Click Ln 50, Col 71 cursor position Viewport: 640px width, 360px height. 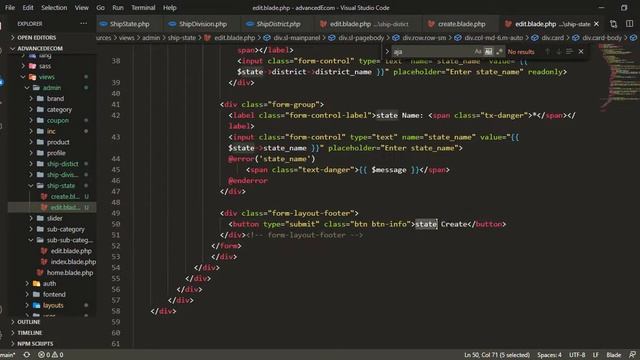(497, 355)
